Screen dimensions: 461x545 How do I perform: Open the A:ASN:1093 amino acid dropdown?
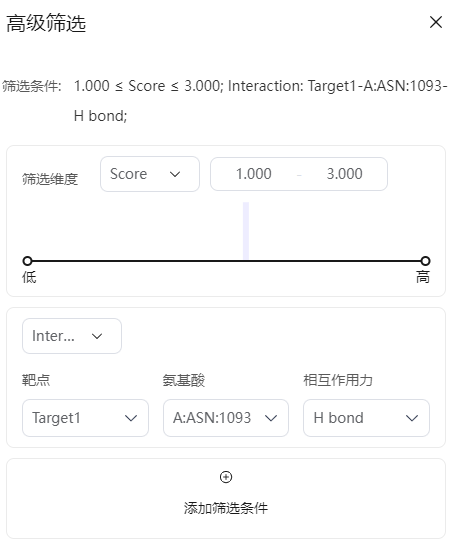(226, 418)
